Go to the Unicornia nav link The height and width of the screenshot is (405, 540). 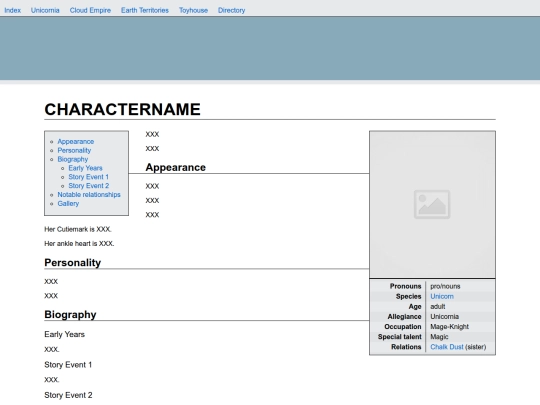click(45, 10)
